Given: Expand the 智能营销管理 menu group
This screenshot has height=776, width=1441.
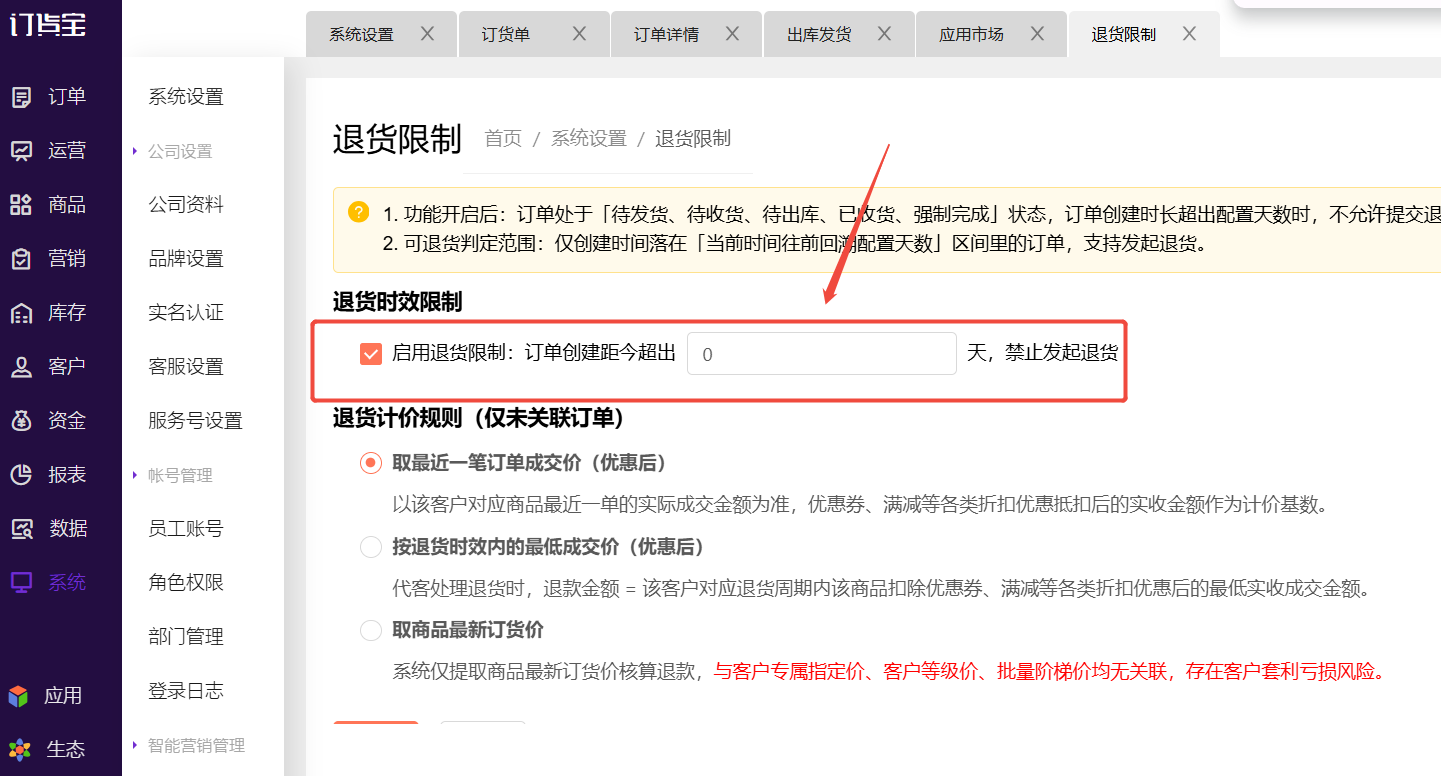Looking at the screenshot, I should click(x=196, y=746).
